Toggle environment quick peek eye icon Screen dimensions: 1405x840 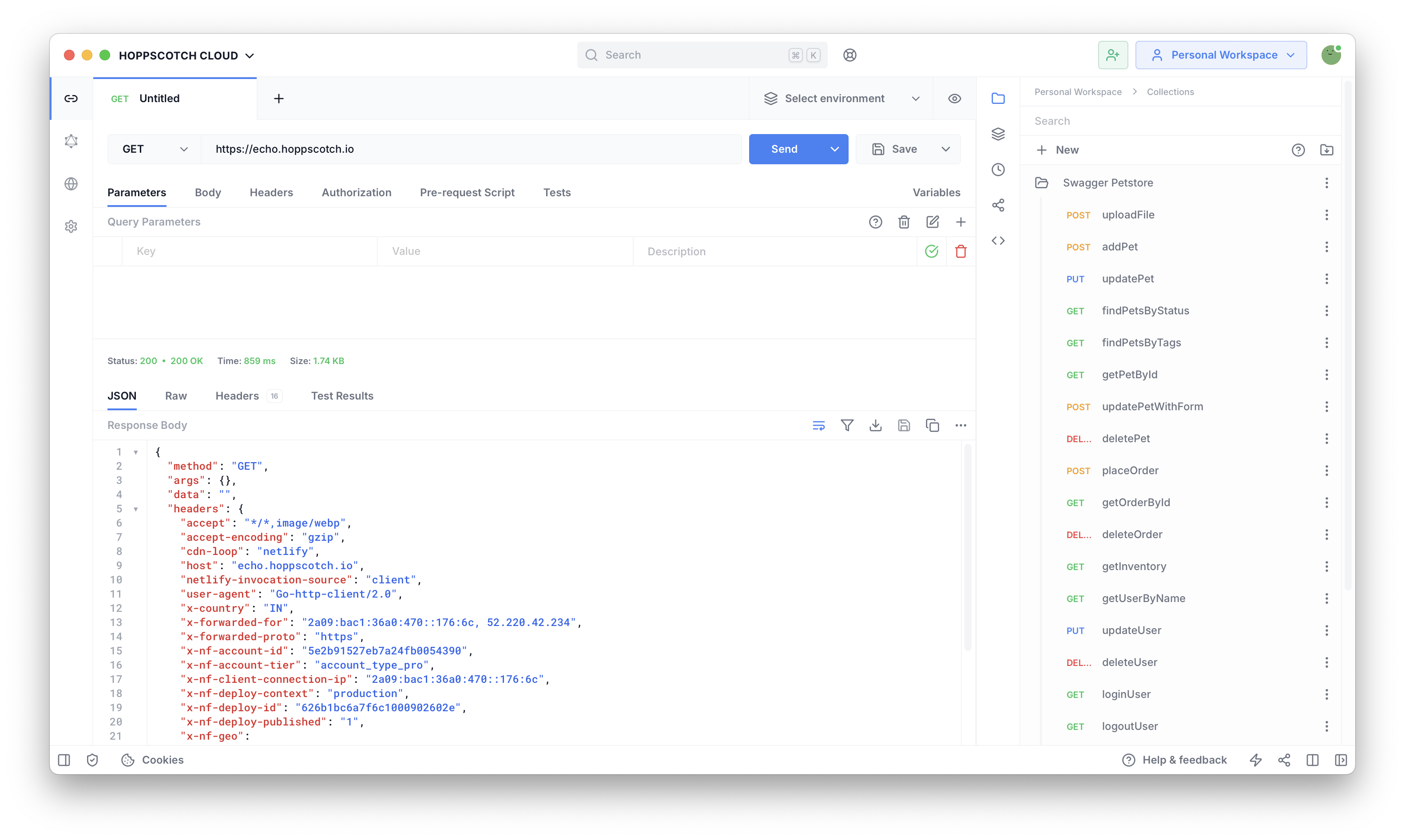[x=954, y=99]
